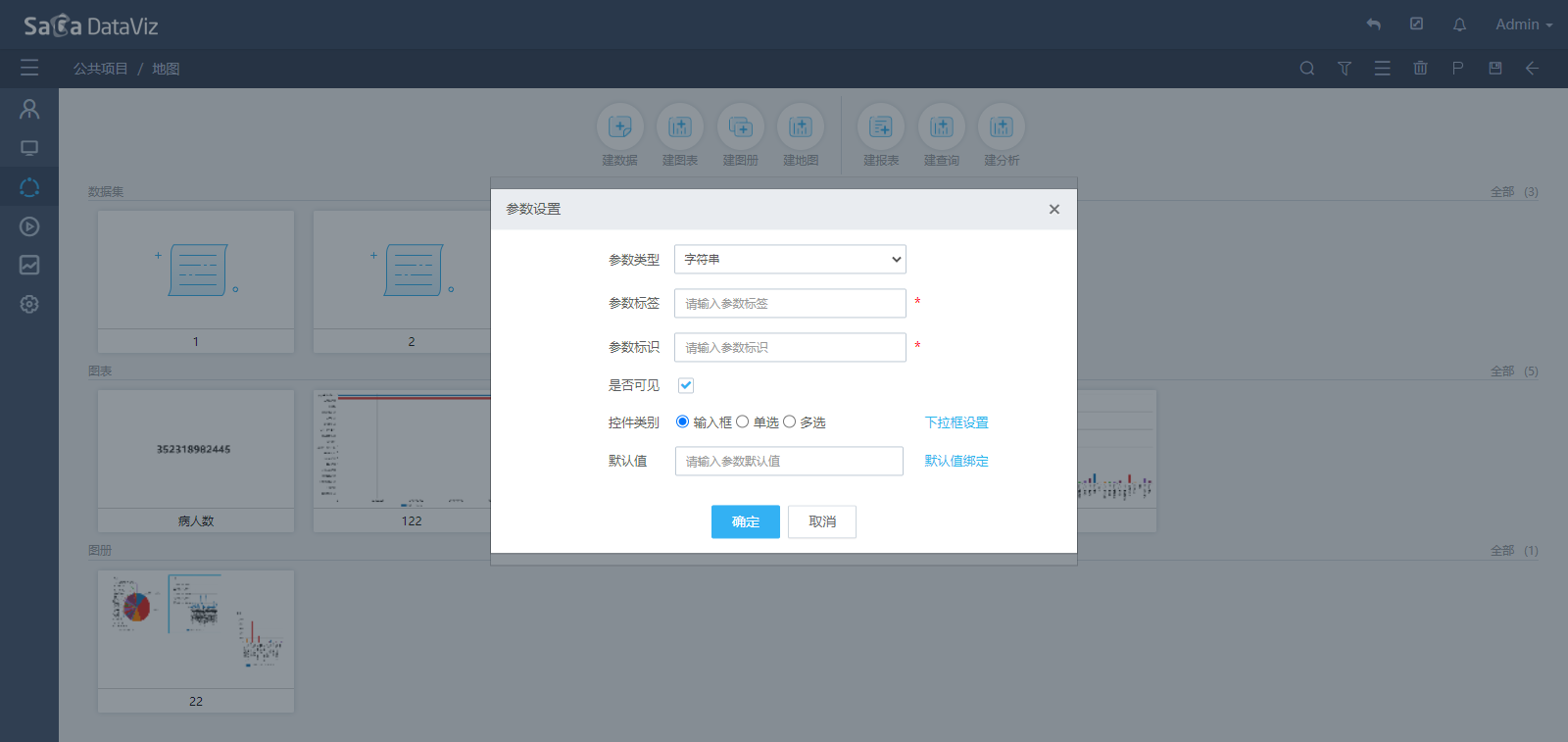Toggle the 是否可见 checkbox
Screen dimensions: 1568x742
686,385
